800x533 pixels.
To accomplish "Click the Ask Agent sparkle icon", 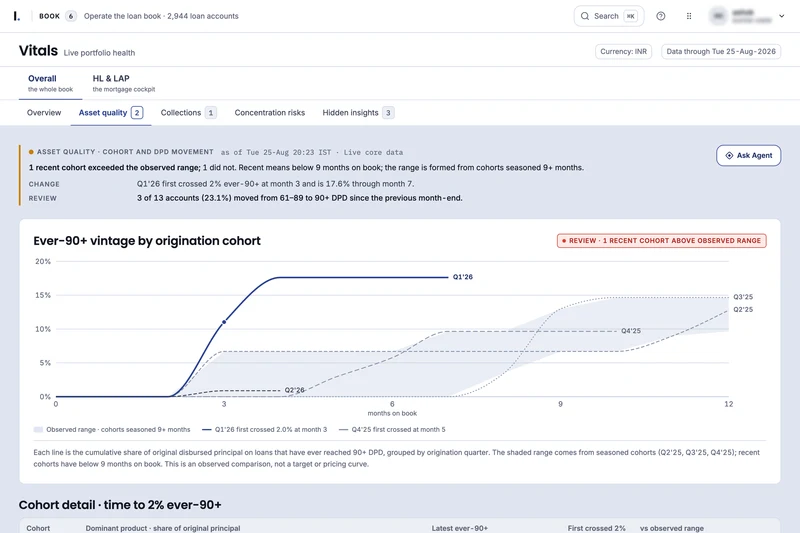I will [x=729, y=156].
